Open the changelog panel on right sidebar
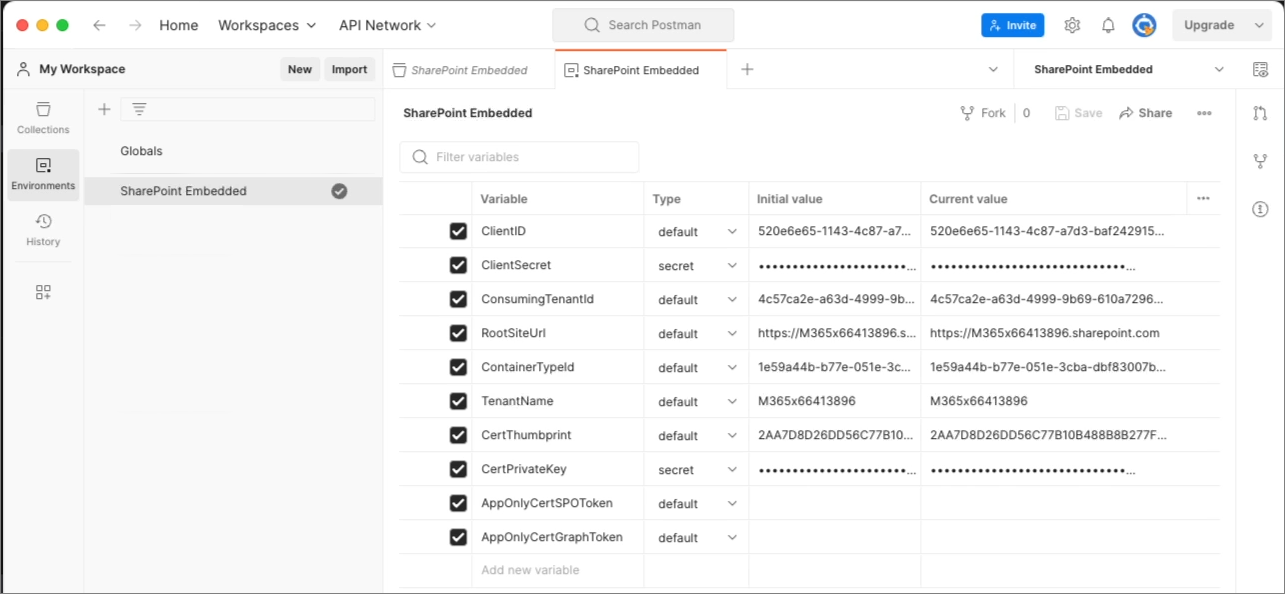The image size is (1285, 594). (1259, 113)
